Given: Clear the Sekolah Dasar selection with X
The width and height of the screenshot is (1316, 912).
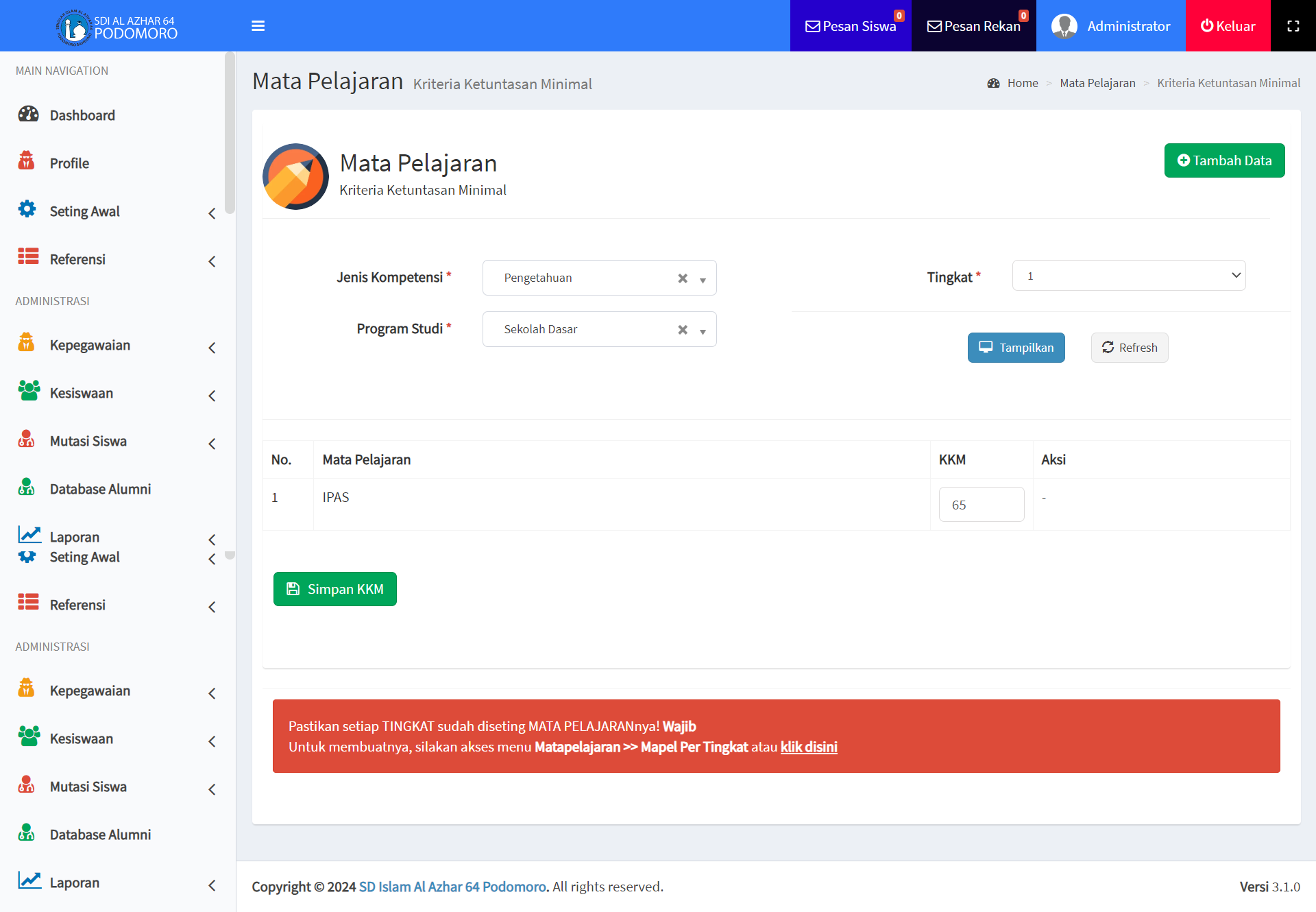Looking at the screenshot, I should click(x=683, y=330).
